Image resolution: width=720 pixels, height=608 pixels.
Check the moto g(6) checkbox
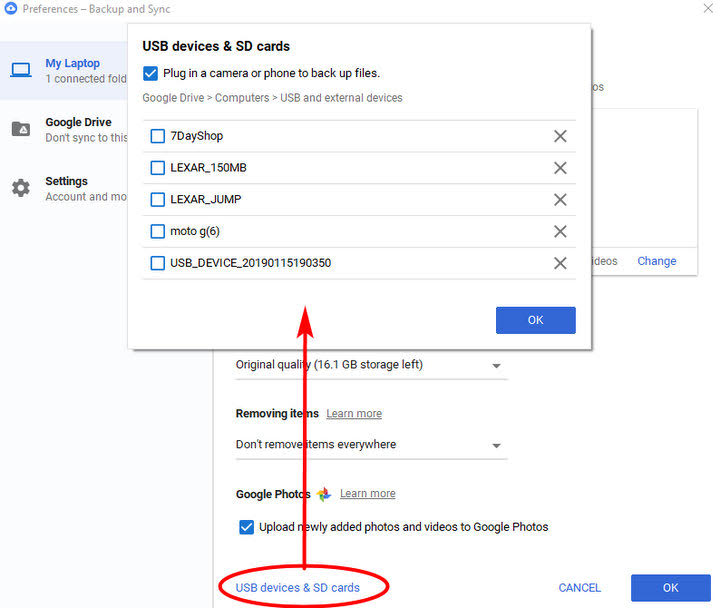pyautogui.click(x=158, y=231)
